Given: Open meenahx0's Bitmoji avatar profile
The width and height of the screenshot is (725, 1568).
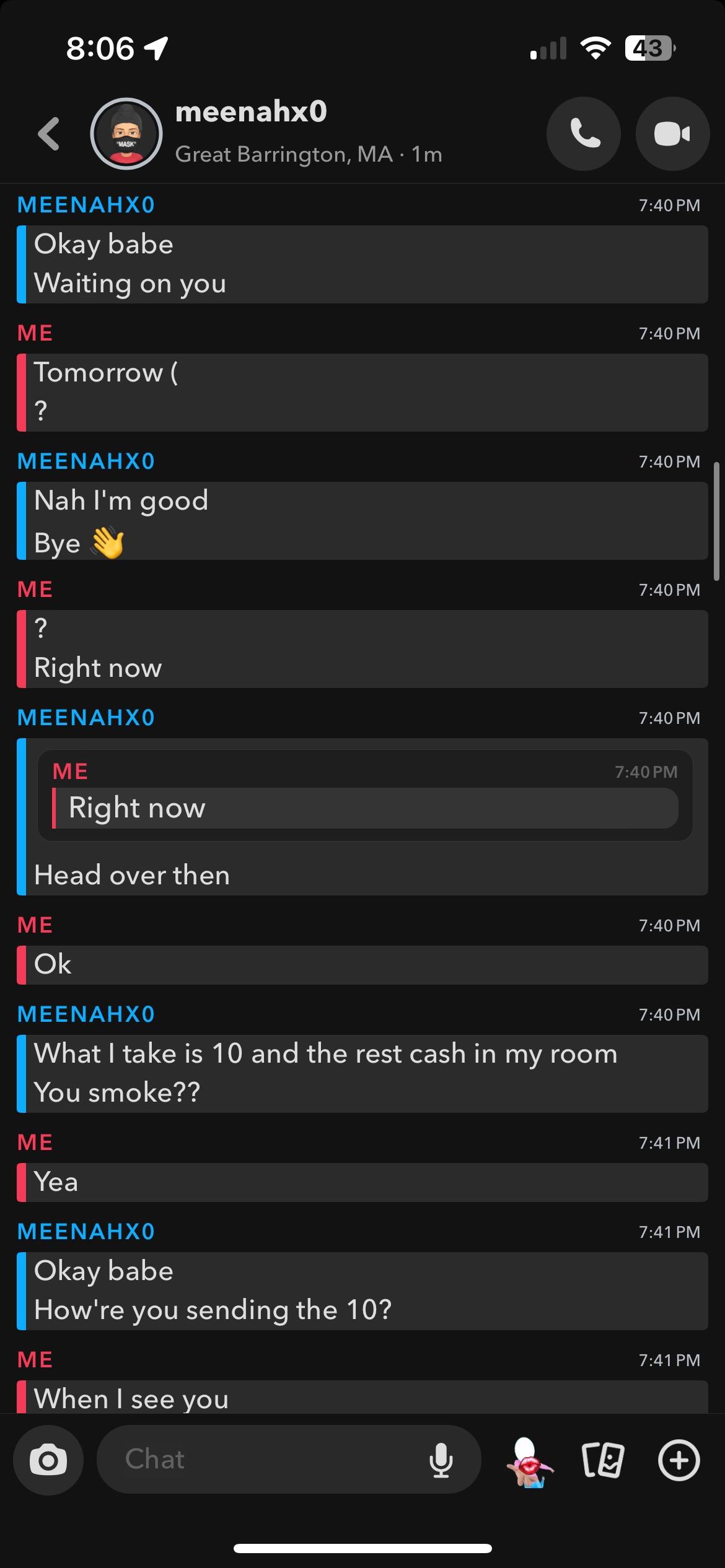Looking at the screenshot, I should tap(126, 134).
